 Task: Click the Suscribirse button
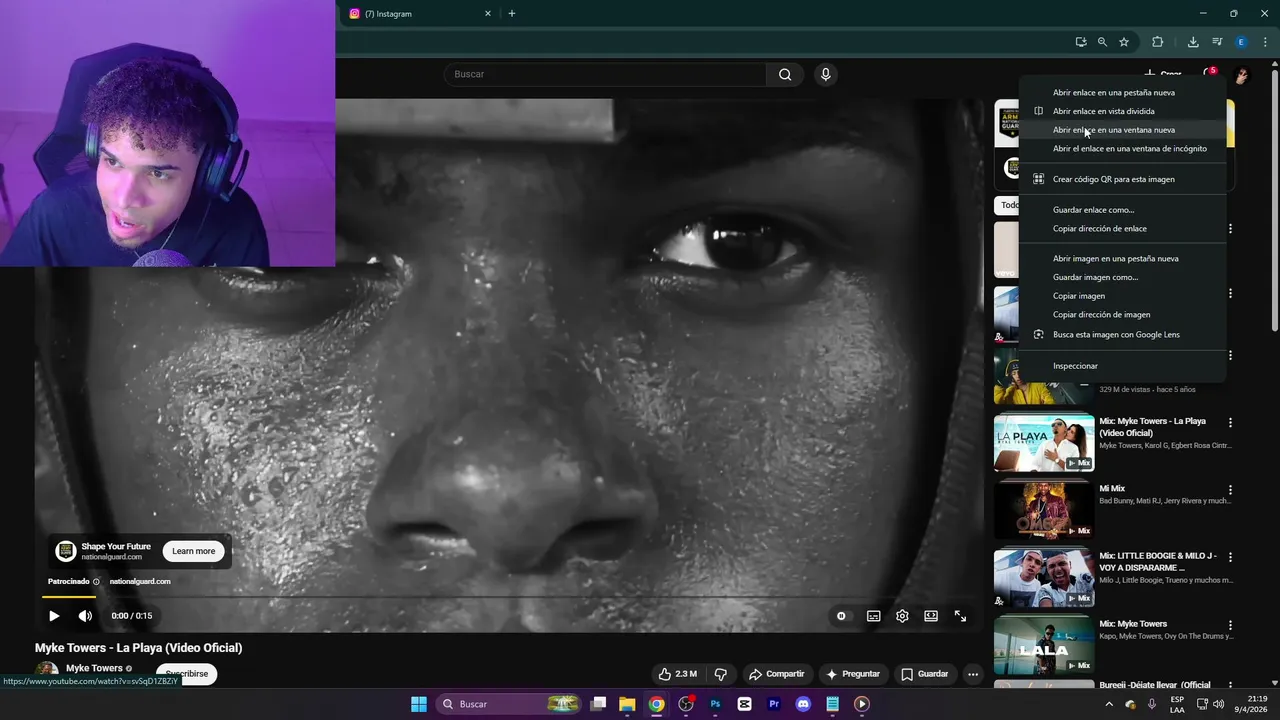tap(186, 674)
